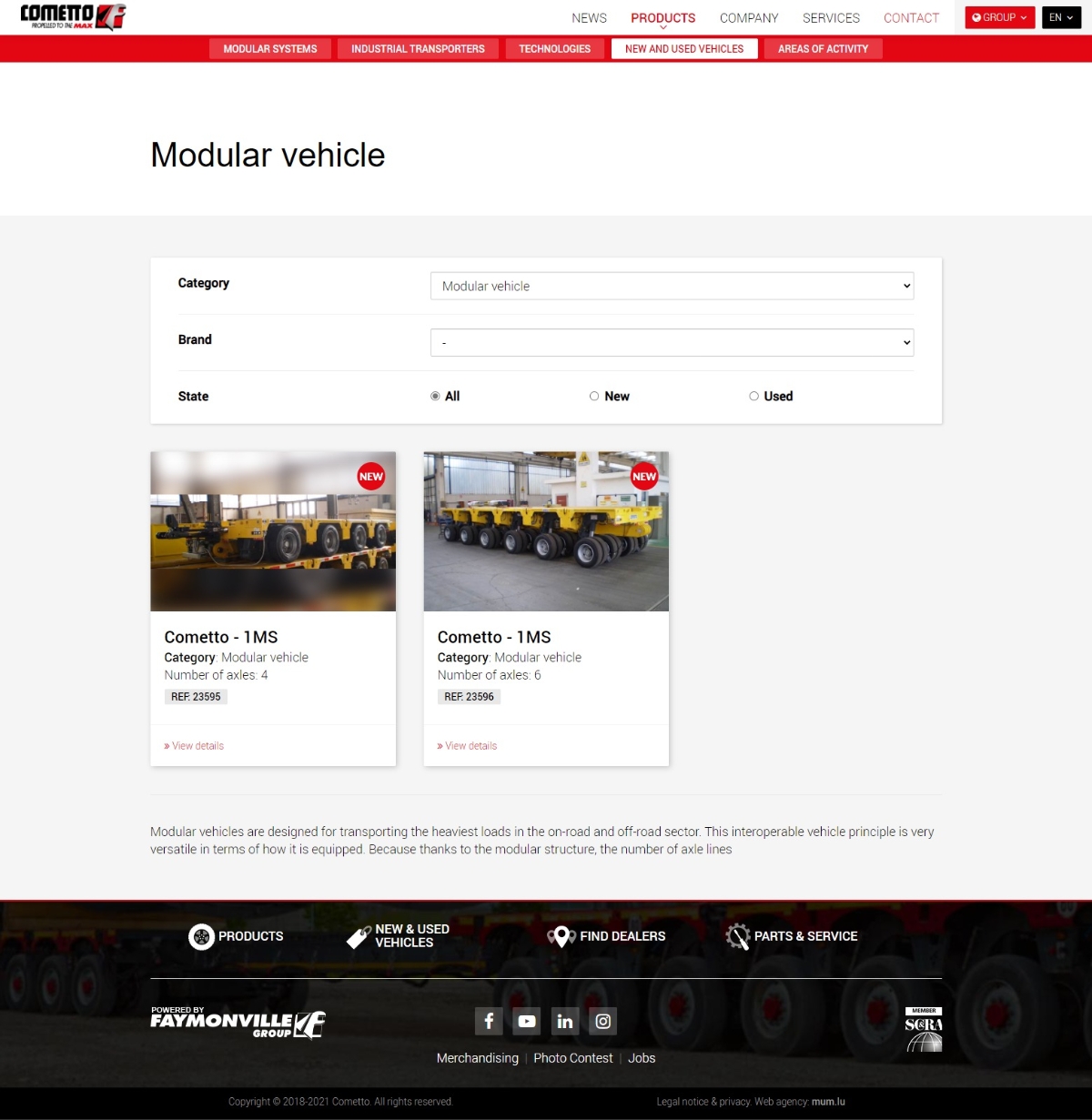Open the Category dropdown showing Modular vehicle
The width and height of the screenshot is (1092, 1120).
click(672, 286)
